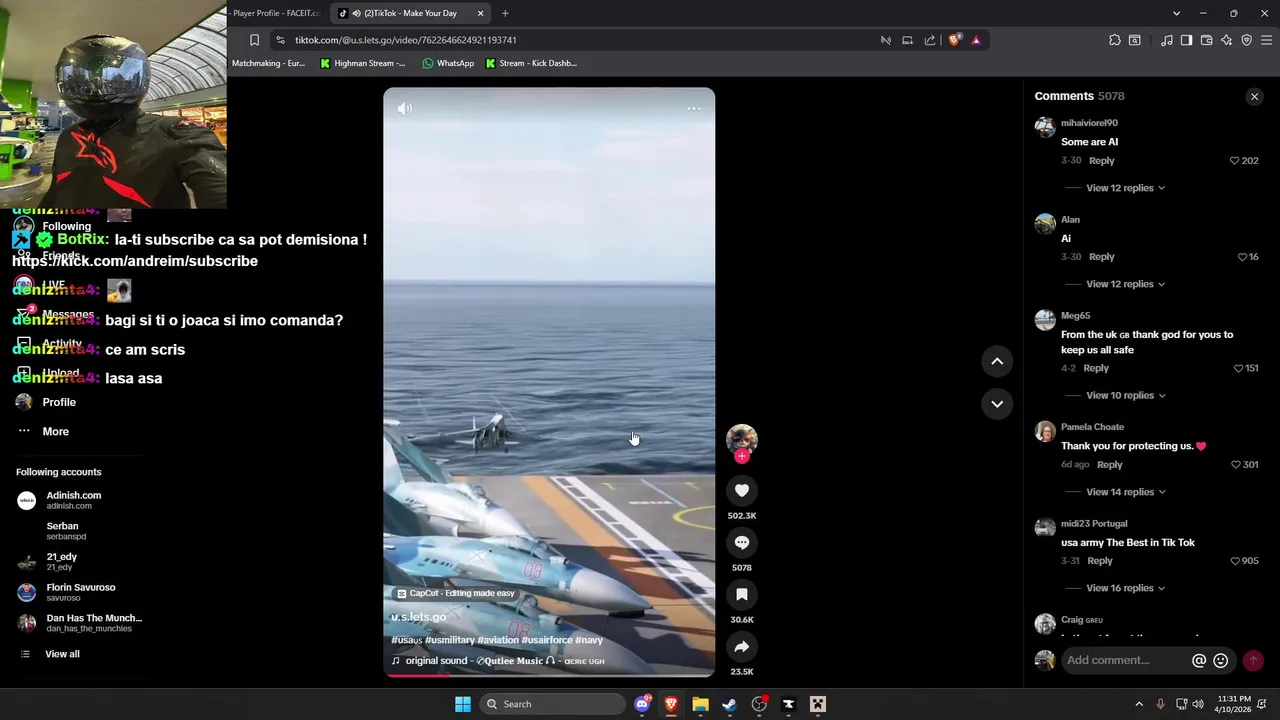
Task: Open the emoji picker in comment box
Action: 1220,661
